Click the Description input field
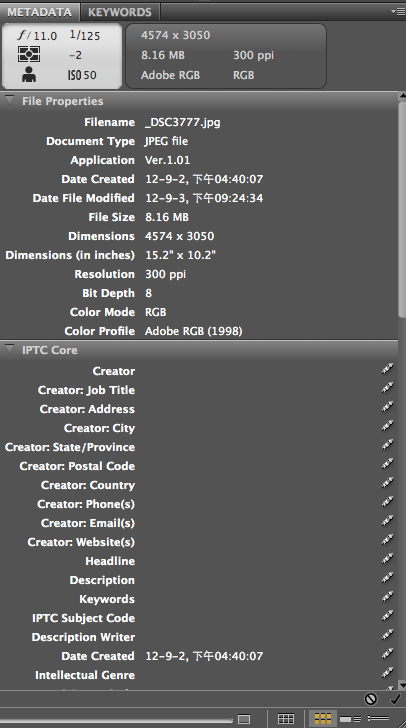 260,580
